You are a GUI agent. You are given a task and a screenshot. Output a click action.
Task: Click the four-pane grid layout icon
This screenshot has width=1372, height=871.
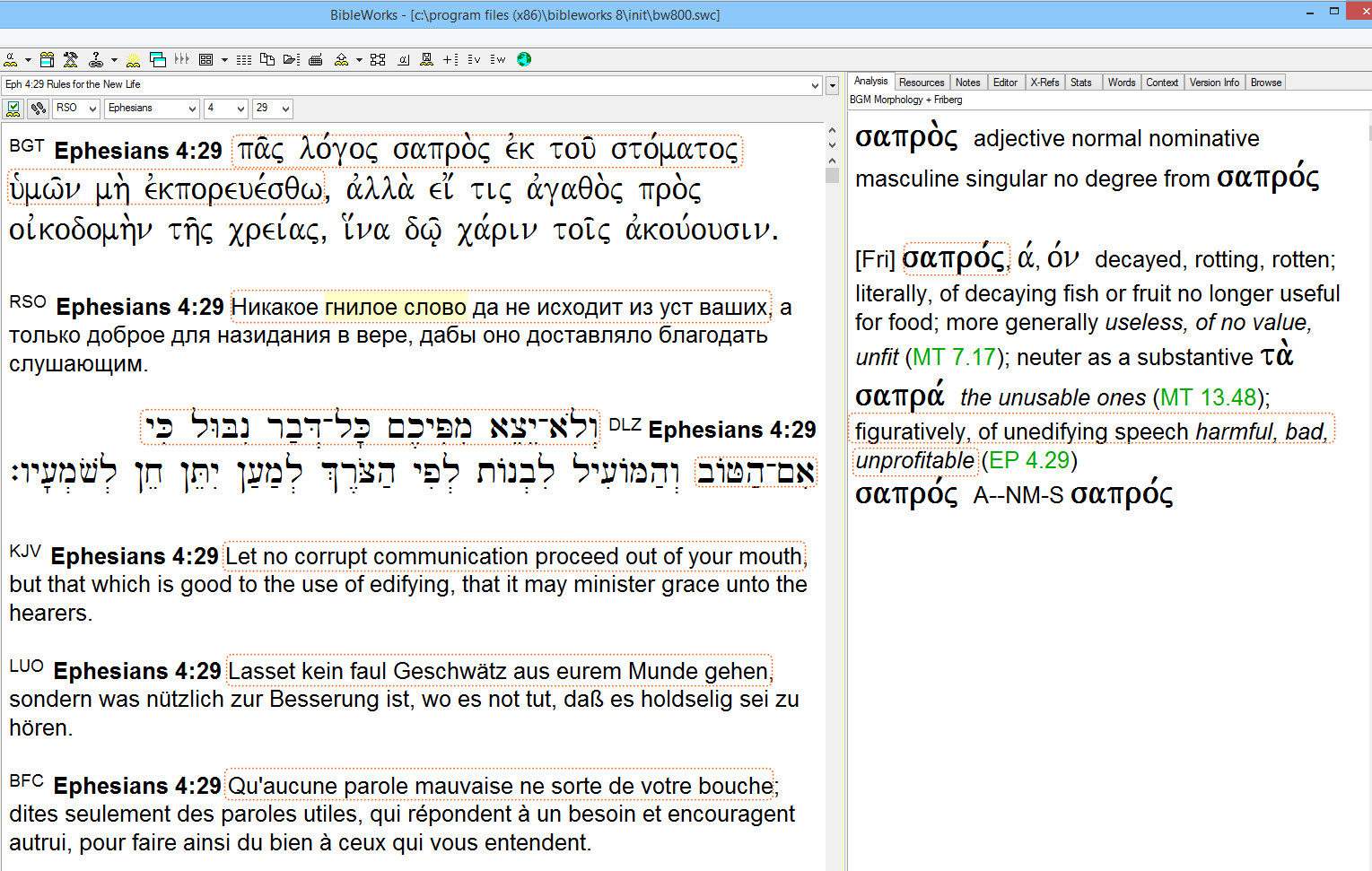click(205, 59)
